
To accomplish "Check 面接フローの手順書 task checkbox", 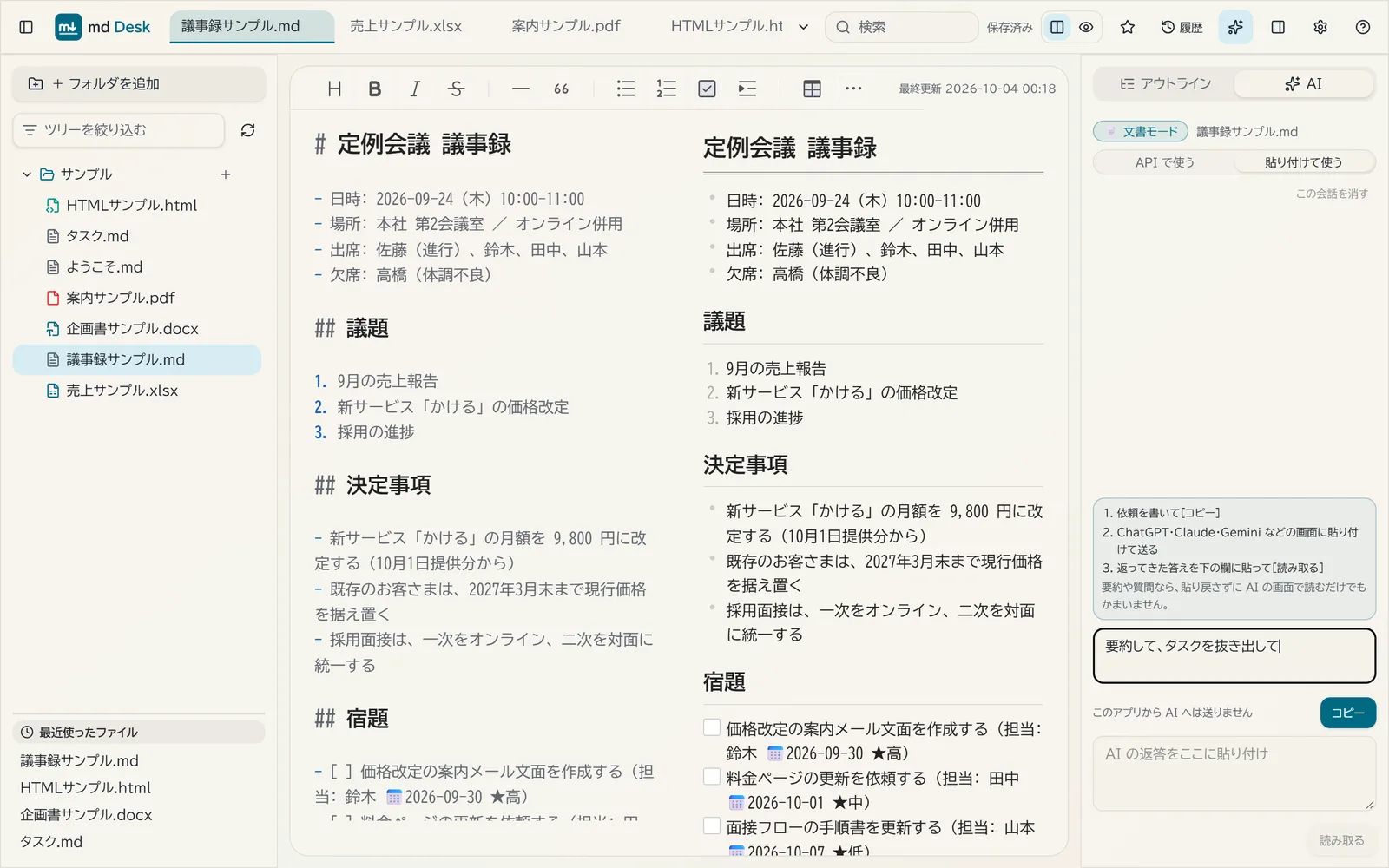I will 712,826.
